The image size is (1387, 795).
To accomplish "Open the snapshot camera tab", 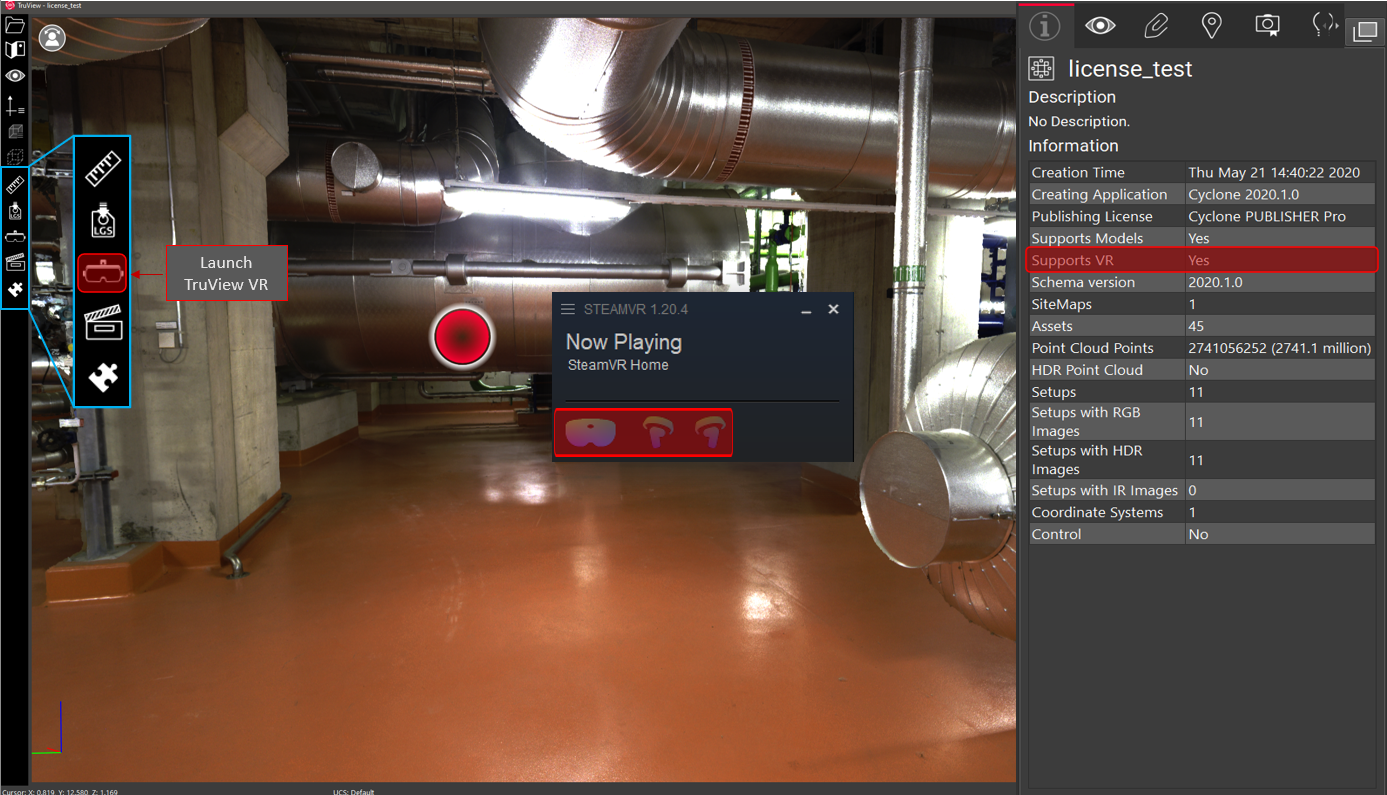I will pyautogui.click(x=1267, y=26).
